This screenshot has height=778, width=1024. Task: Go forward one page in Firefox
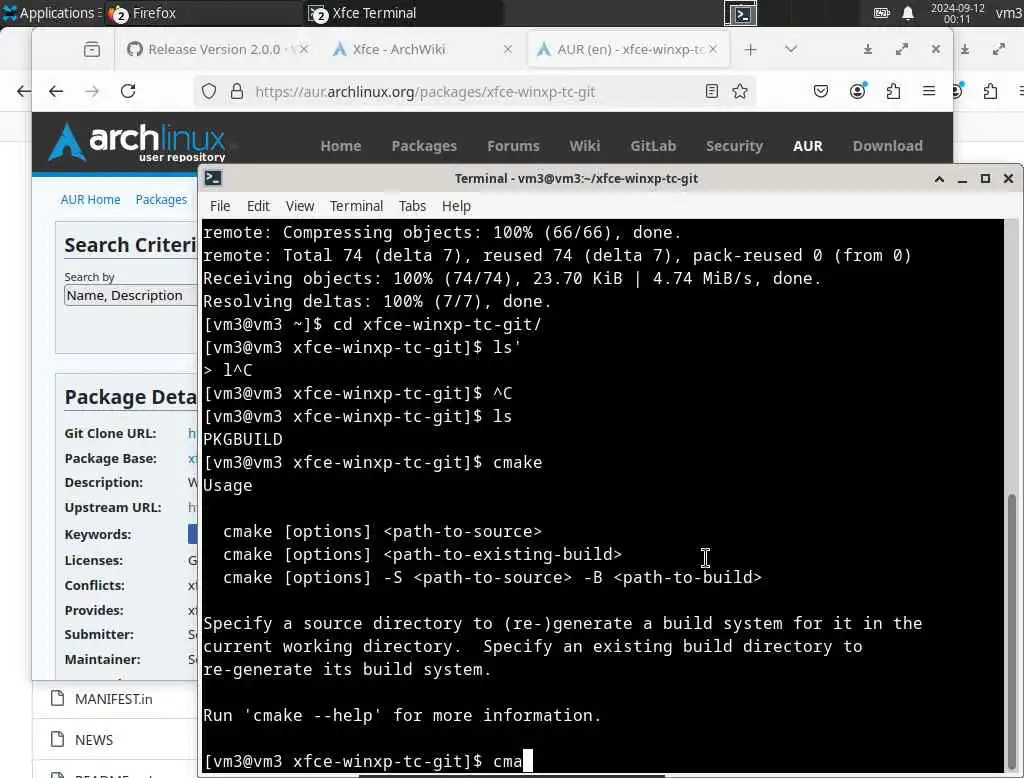(92, 91)
